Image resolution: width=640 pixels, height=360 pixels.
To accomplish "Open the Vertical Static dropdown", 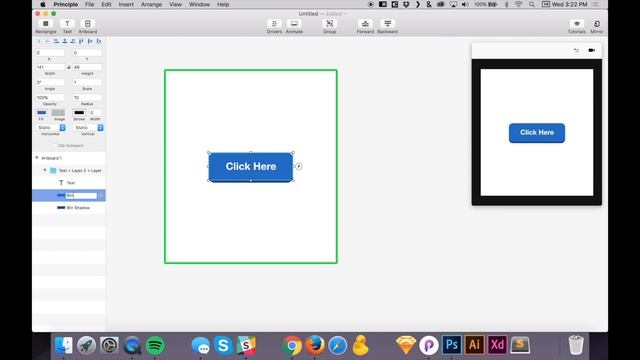I will pyautogui.click(x=88, y=128).
